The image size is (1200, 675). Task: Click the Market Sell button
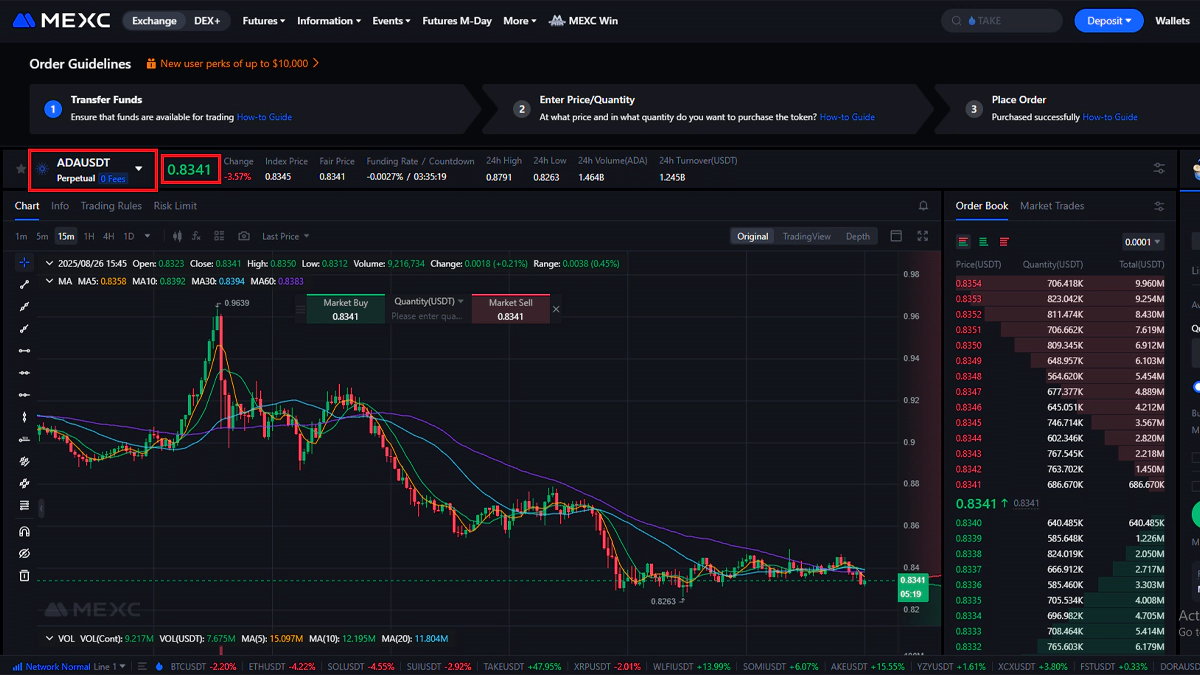click(510, 309)
